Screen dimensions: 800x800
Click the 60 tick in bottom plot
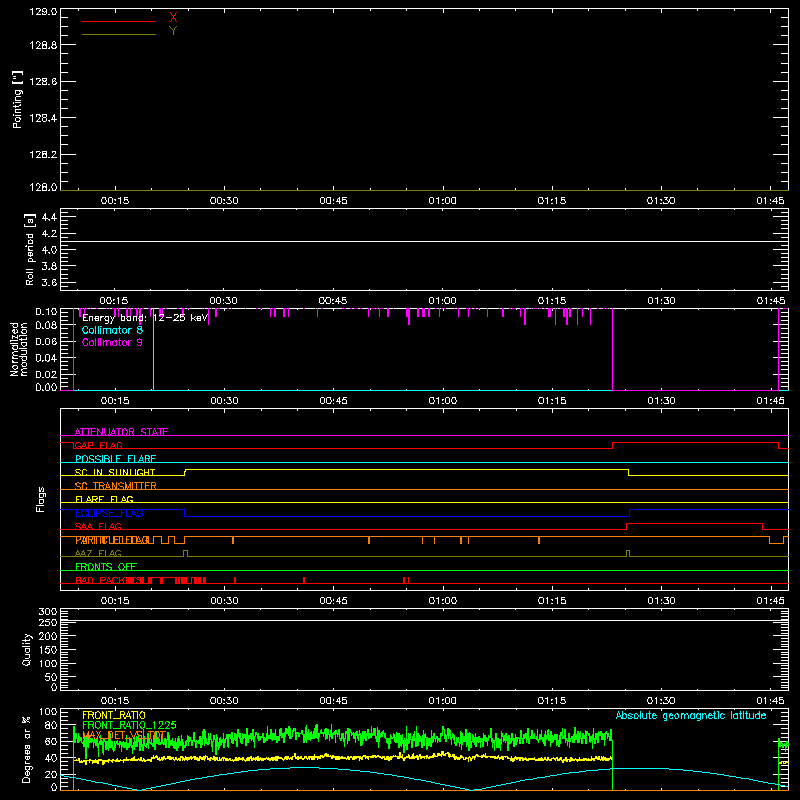tap(51, 741)
